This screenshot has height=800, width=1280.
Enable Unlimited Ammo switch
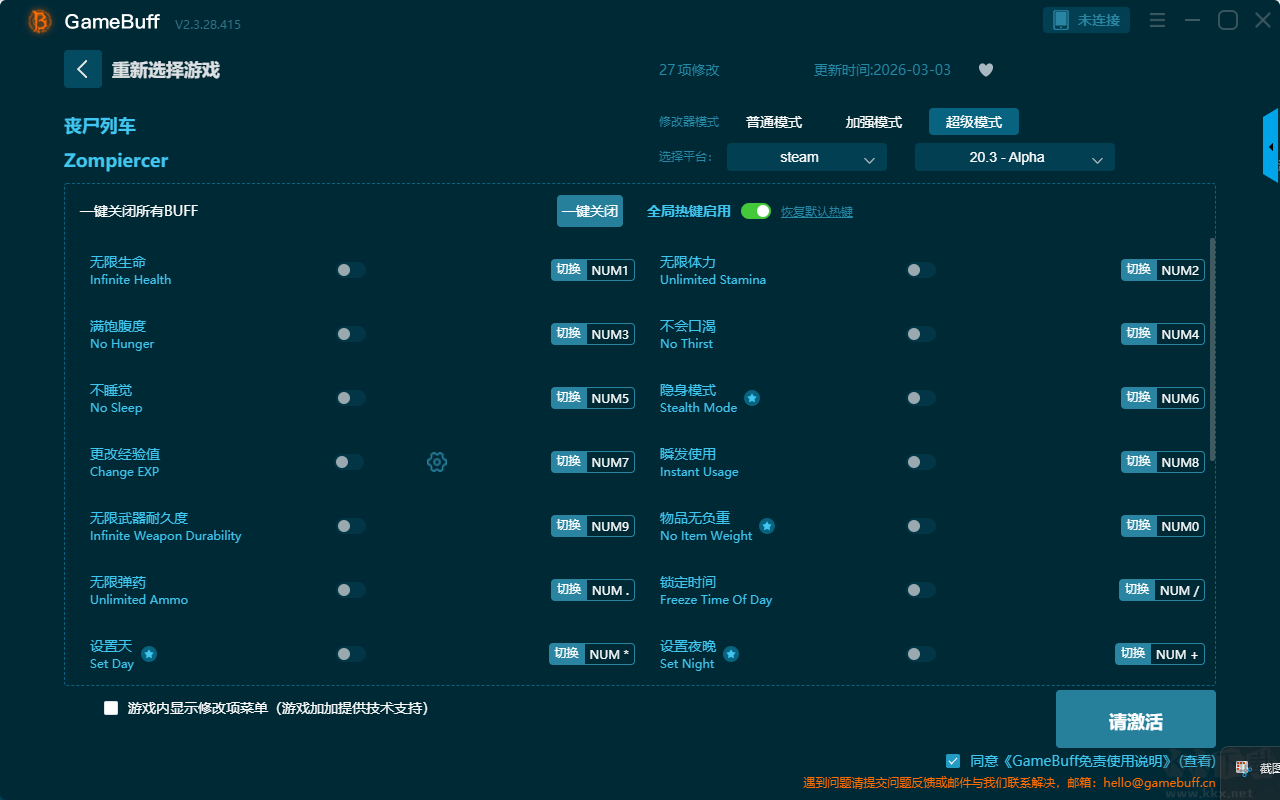(351, 590)
